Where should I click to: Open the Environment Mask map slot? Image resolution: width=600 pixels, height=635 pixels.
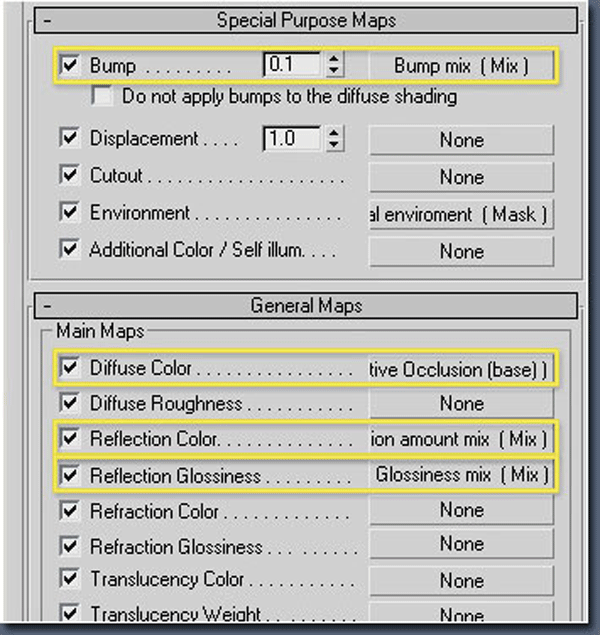click(x=461, y=214)
